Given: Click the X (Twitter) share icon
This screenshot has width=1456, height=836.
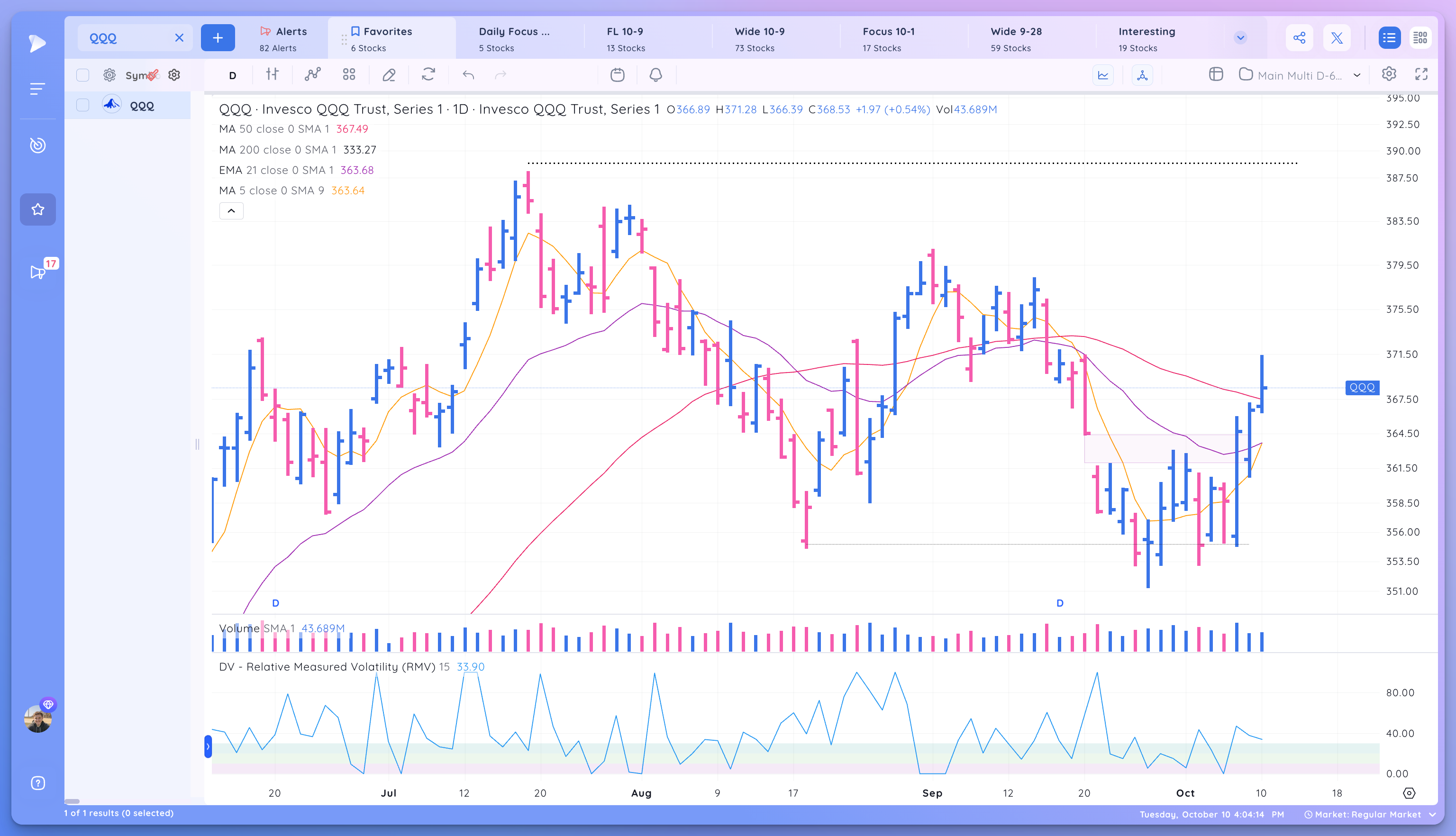Looking at the screenshot, I should (x=1337, y=38).
